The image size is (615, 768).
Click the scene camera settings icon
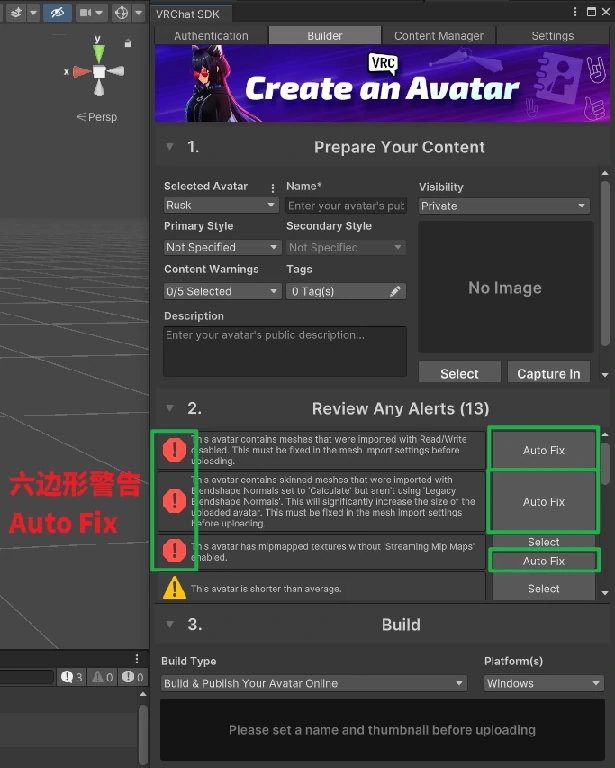(x=87, y=13)
